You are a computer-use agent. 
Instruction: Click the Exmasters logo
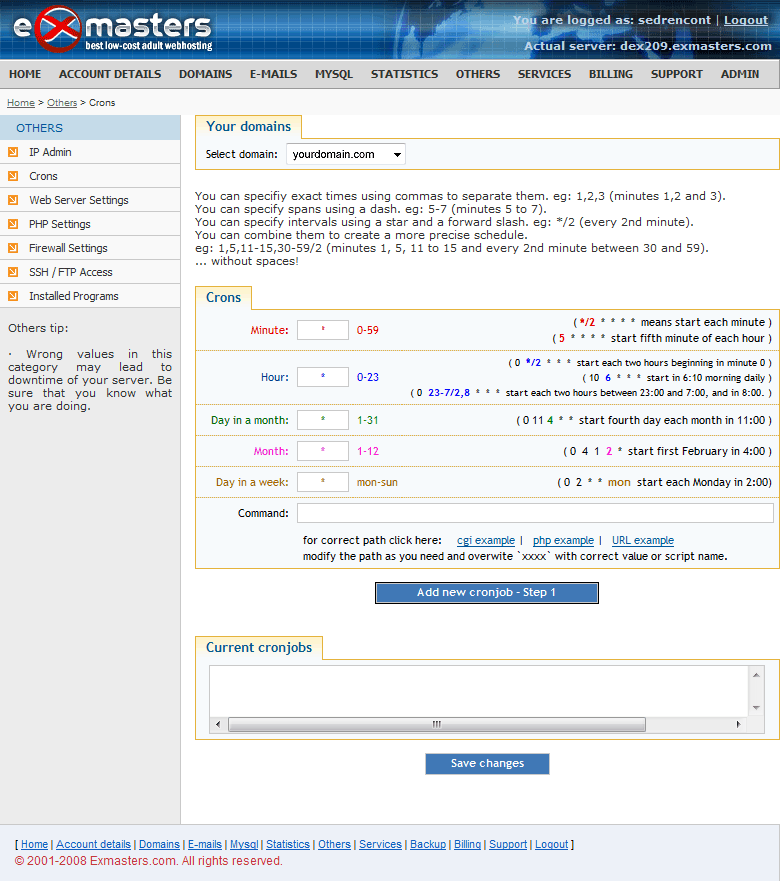tap(113, 29)
